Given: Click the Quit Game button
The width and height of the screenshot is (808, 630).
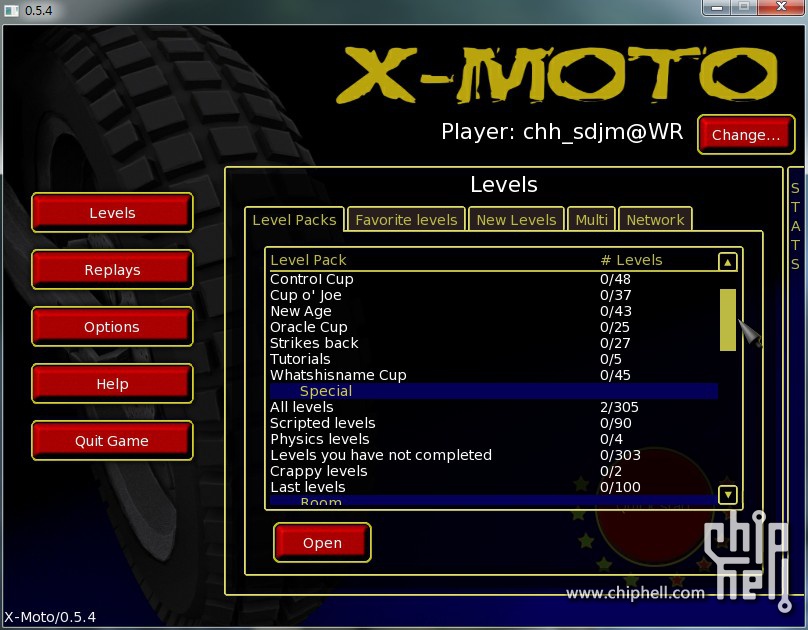Looking at the screenshot, I should tap(112, 441).
